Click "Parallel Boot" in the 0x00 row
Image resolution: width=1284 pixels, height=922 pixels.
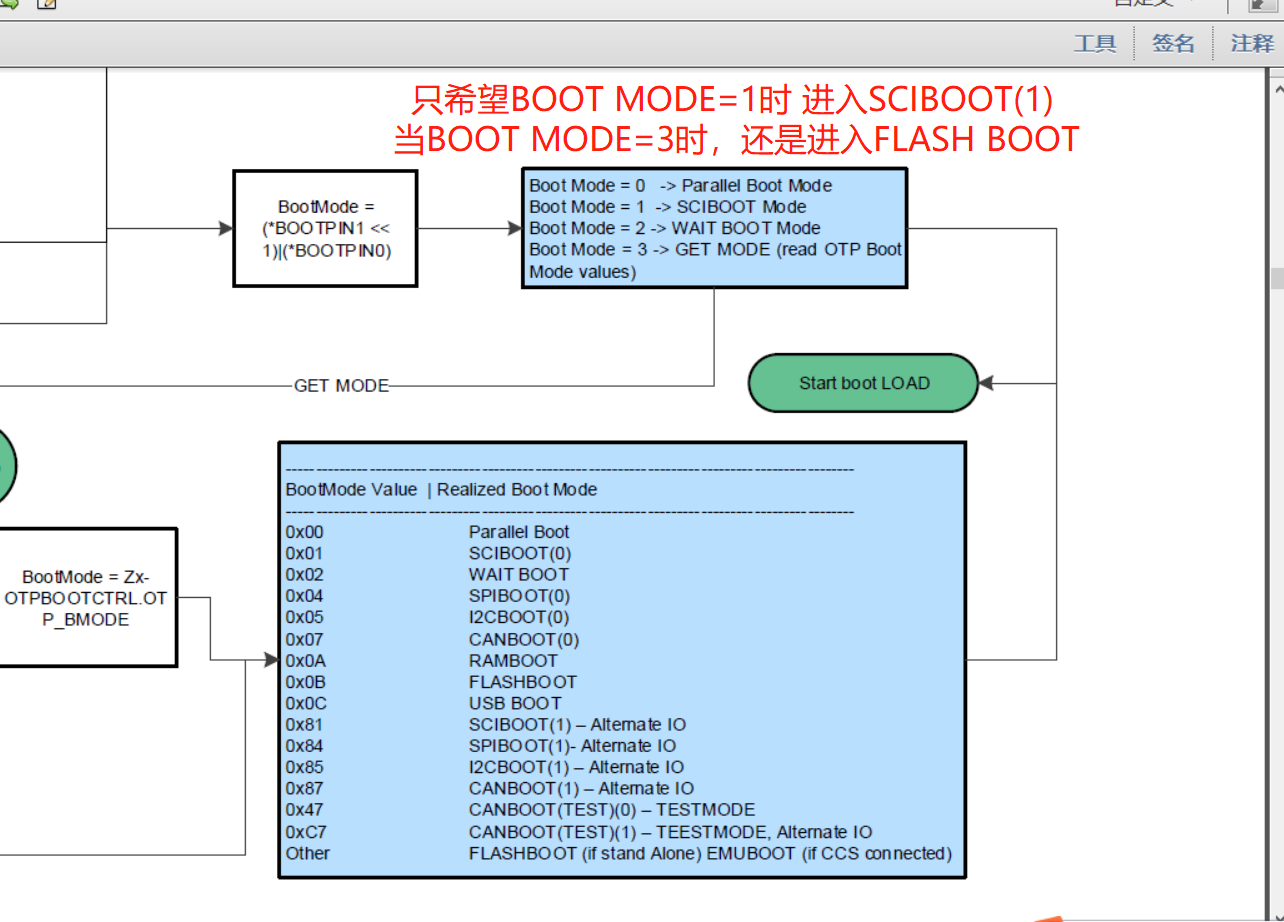coord(519,532)
